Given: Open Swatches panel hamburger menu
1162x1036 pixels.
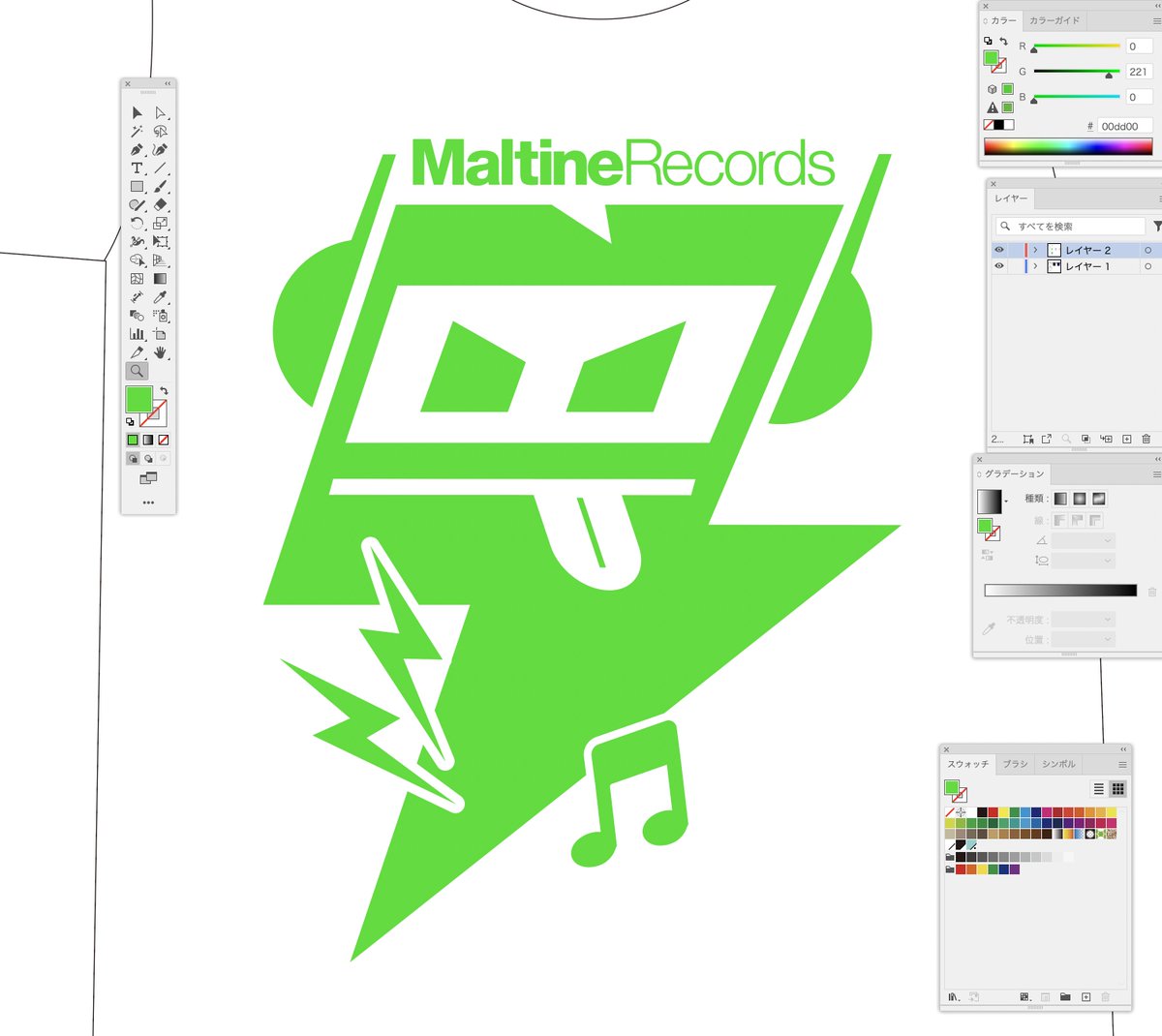Looking at the screenshot, I should pyautogui.click(x=1122, y=764).
